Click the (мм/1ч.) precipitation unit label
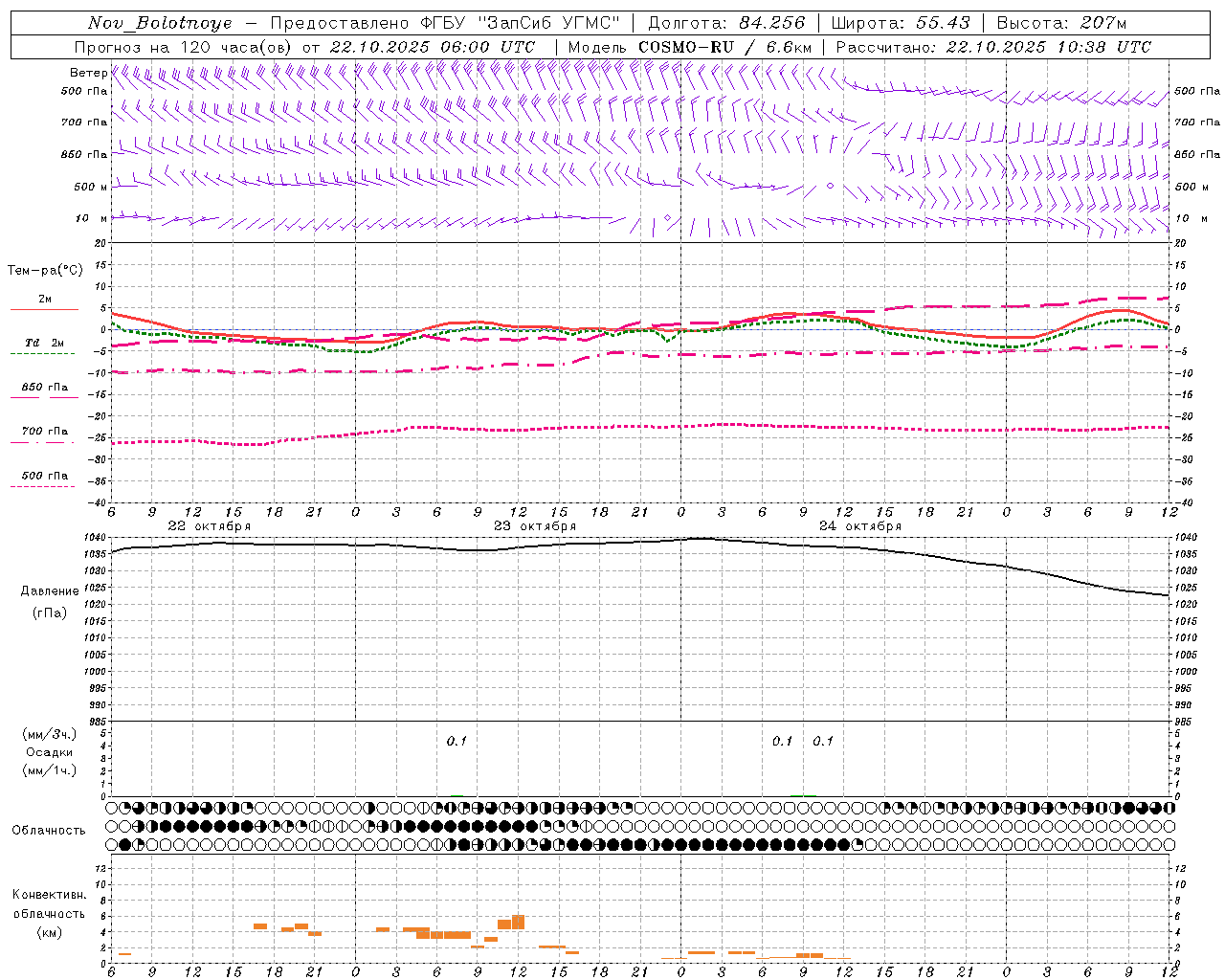This screenshot has height=980, width=1225. [50, 770]
